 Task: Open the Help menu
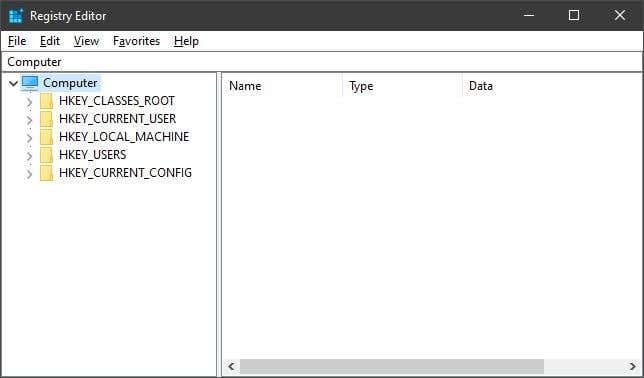(186, 41)
